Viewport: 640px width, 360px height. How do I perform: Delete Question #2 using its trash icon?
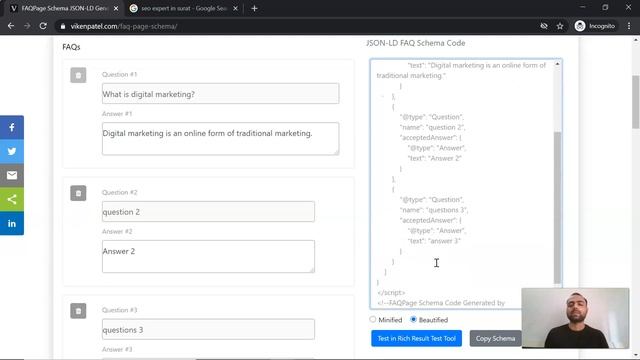point(78,193)
